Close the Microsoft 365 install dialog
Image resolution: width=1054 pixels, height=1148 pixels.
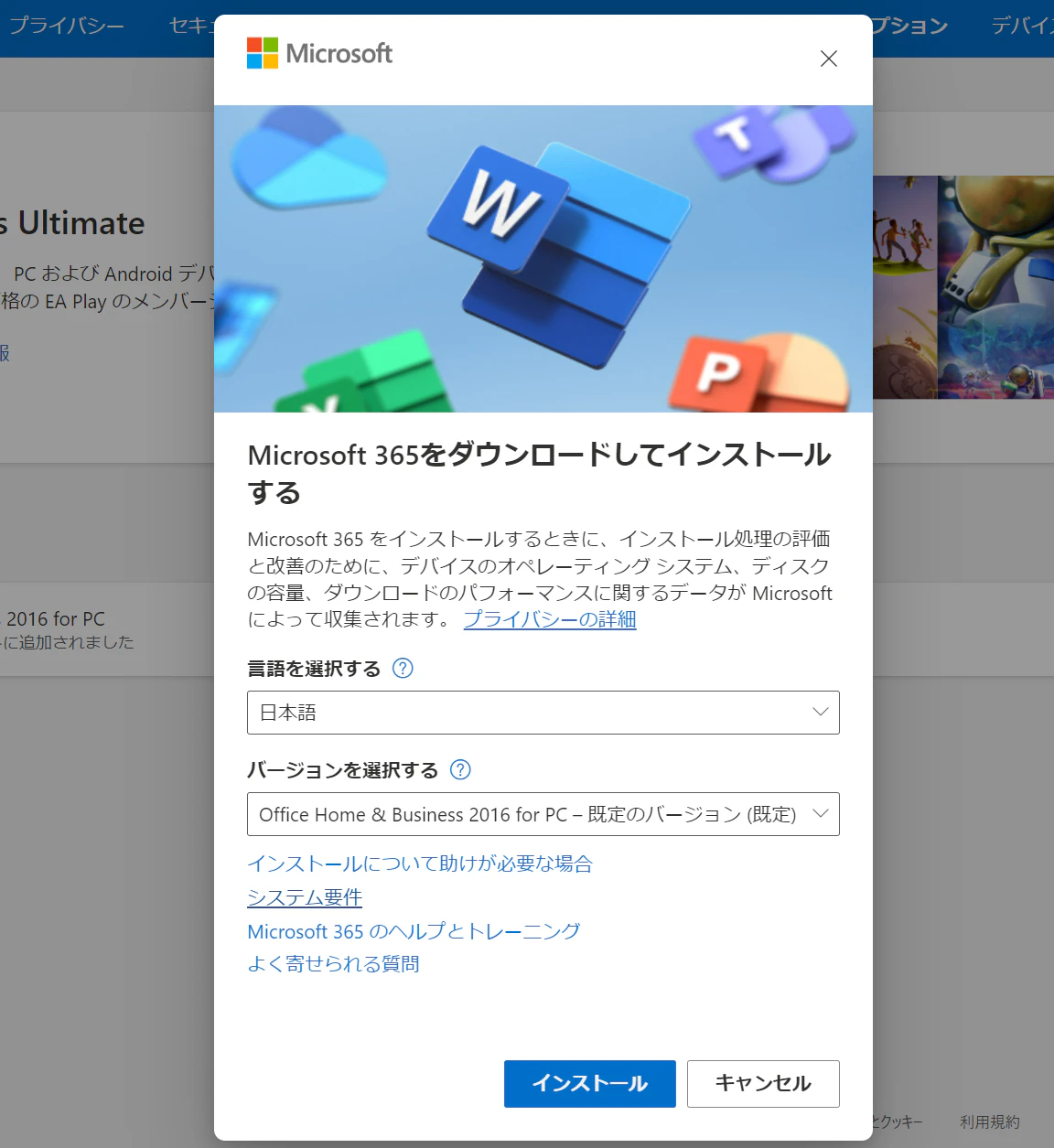[x=828, y=59]
